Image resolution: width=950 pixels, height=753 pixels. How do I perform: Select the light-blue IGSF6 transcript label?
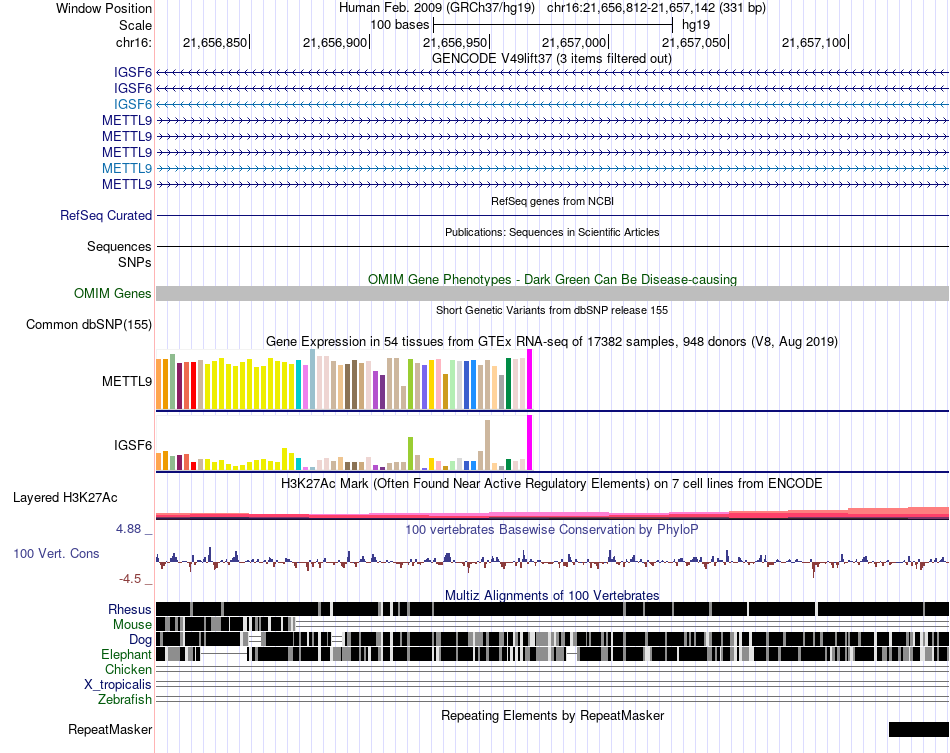[x=133, y=104]
